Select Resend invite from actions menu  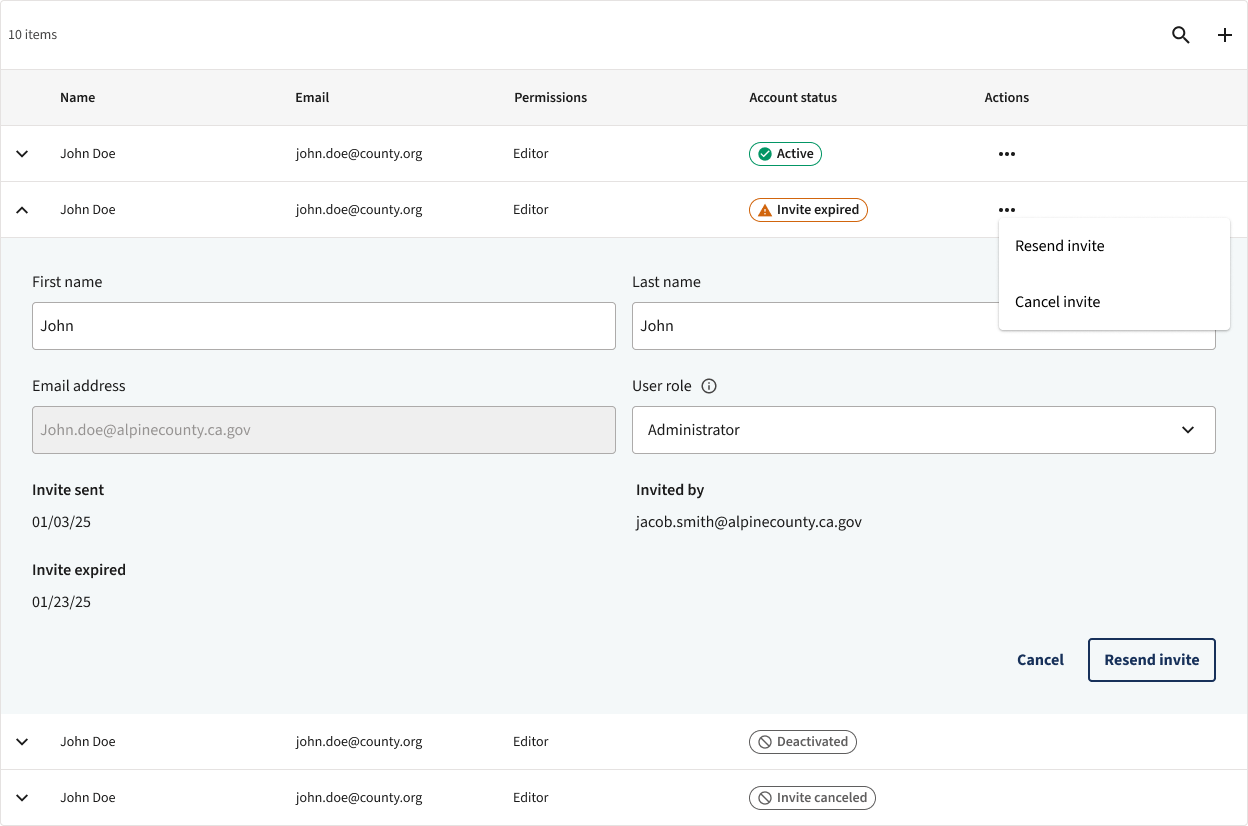[1060, 246]
